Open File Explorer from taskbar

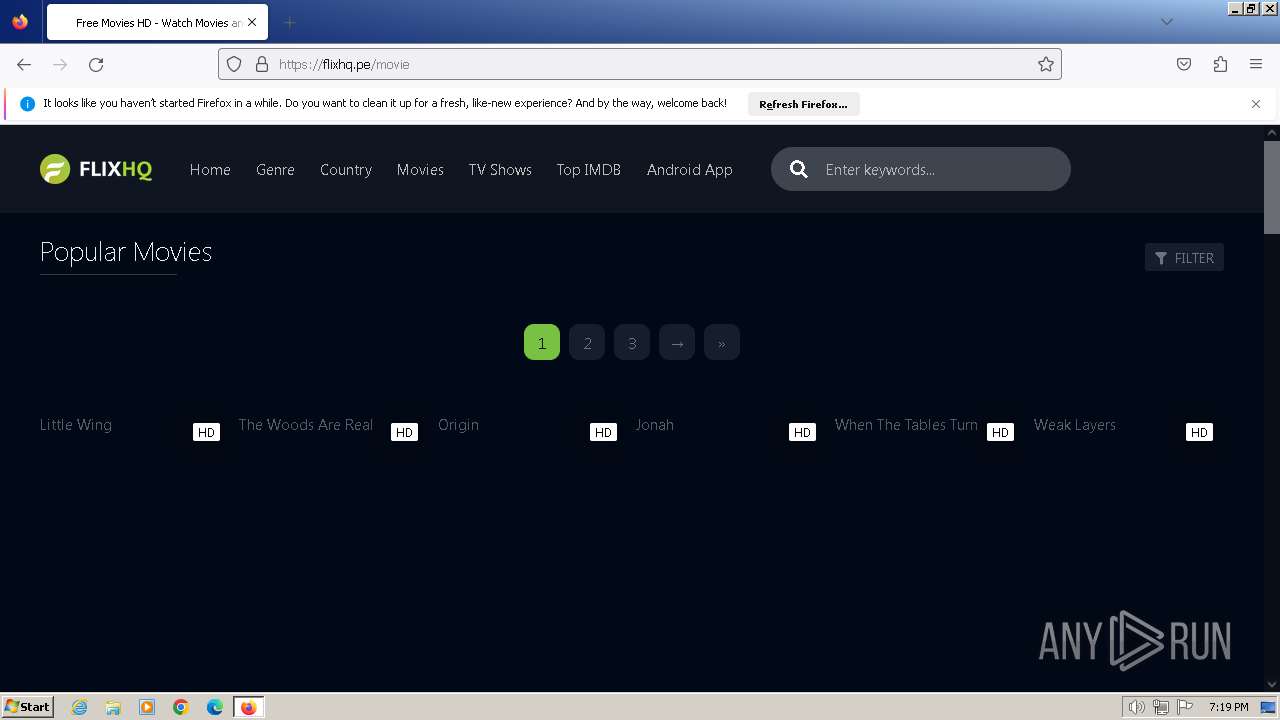[113, 707]
